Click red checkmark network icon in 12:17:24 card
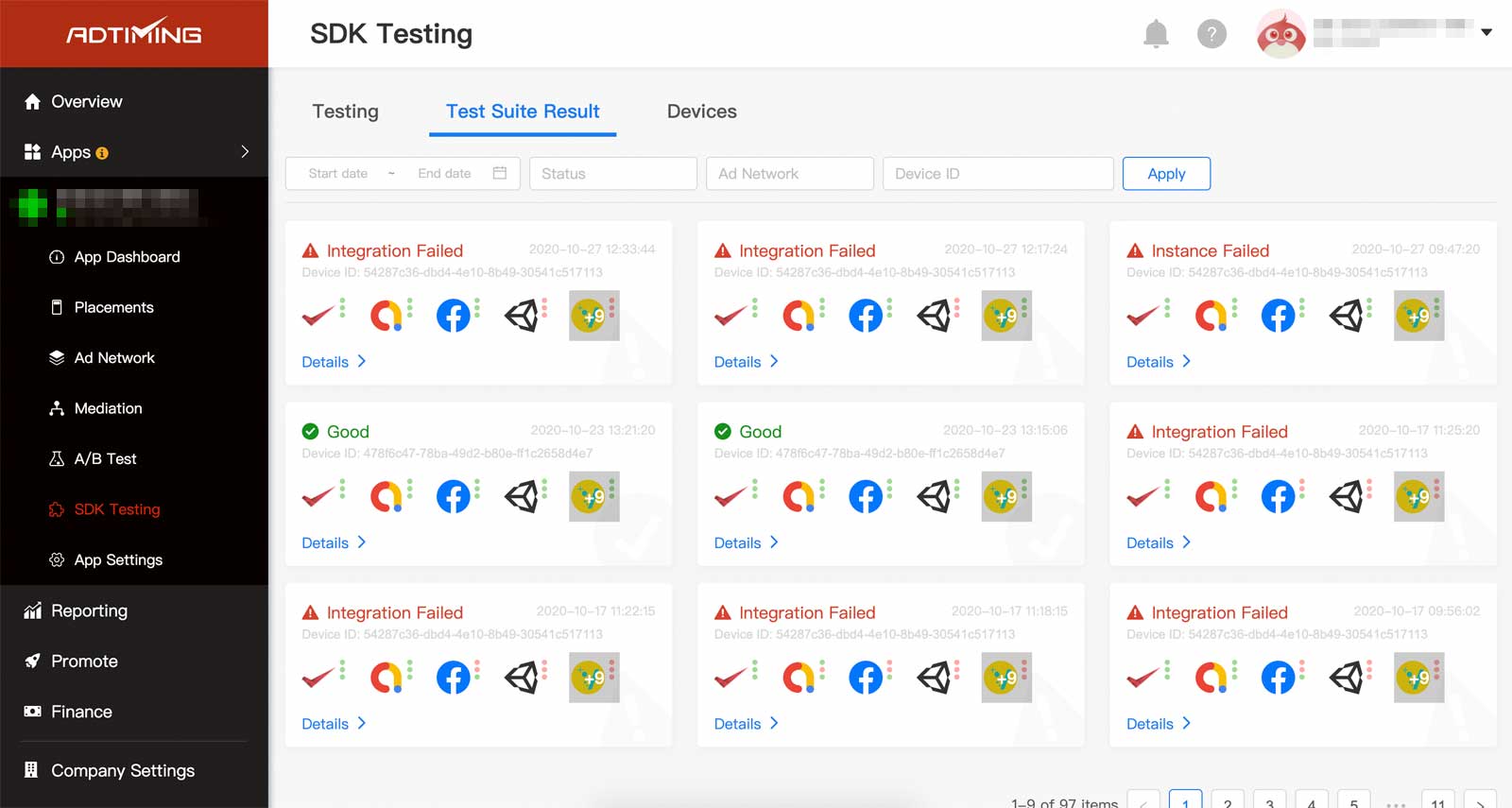Screen dimensions: 1512x808 (730, 316)
